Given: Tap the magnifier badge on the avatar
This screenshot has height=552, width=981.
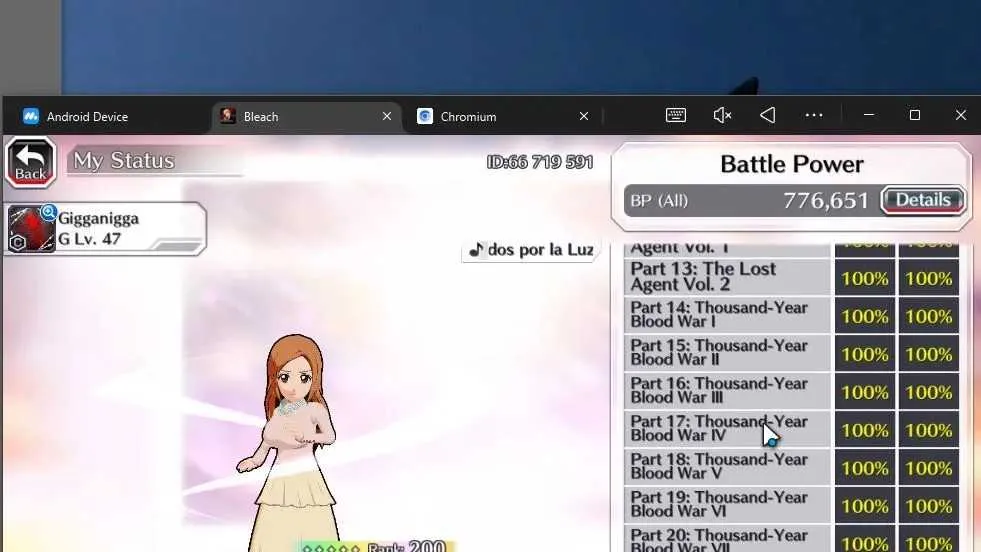Looking at the screenshot, I should click(x=49, y=213).
